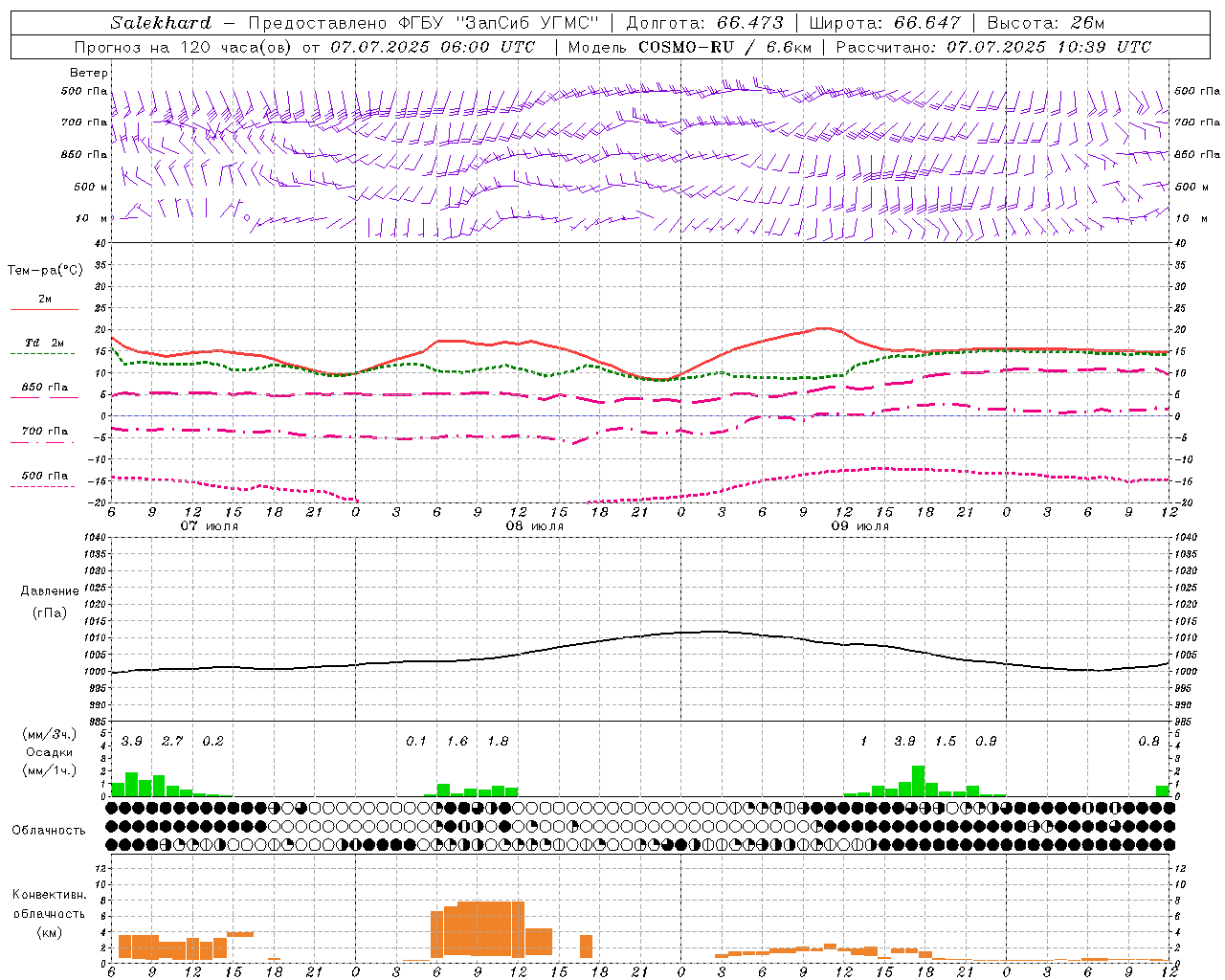This screenshot has width=1225, height=980.
Task: Click the tallest green precipitation bar
Action: tap(918, 781)
